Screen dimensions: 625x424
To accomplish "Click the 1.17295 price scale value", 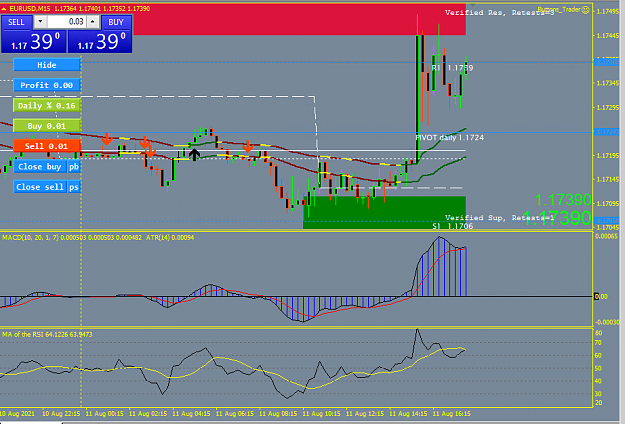I will click(607, 108).
